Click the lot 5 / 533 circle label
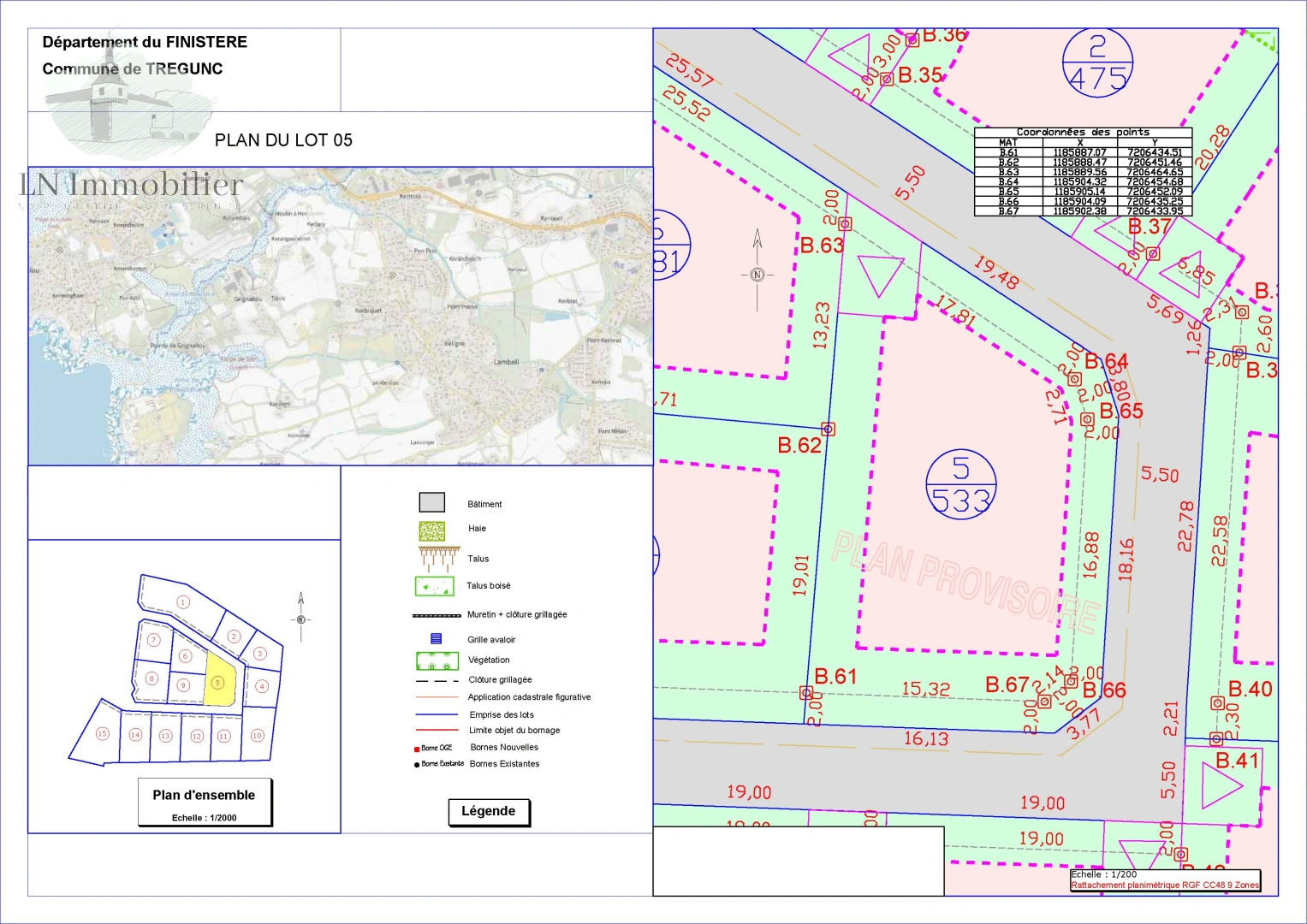The image size is (1307, 924). pyautogui.click(x=960, y=484)
